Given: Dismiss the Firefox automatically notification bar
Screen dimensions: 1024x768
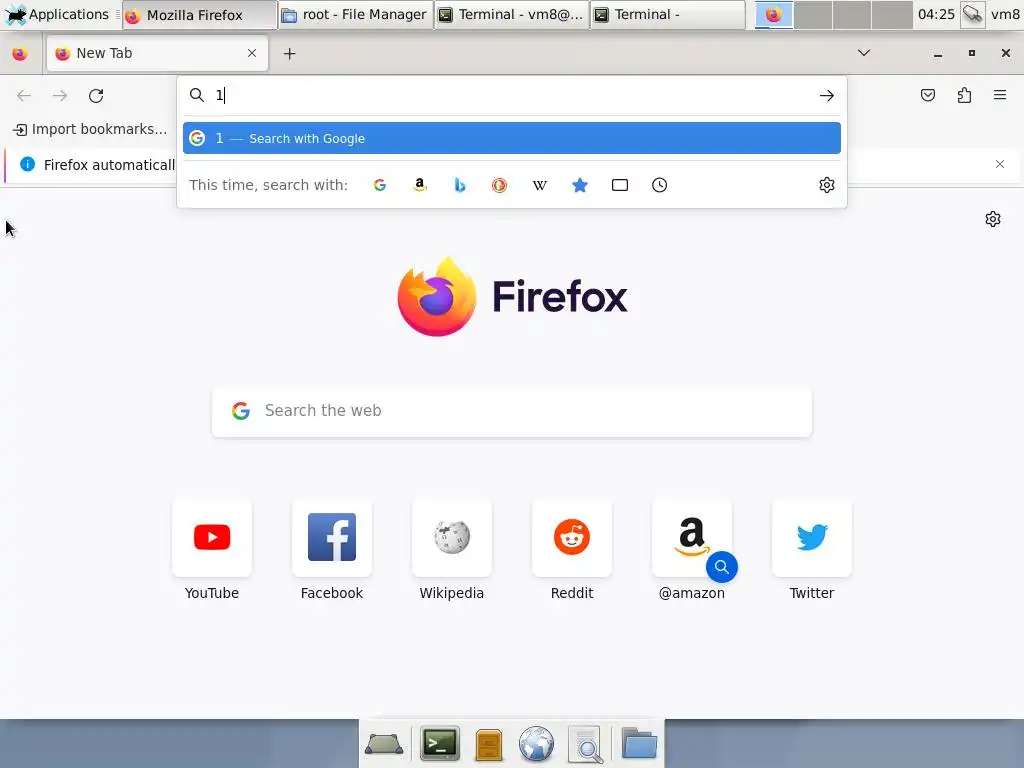Looking at the screenshot, I should coord(1000,164).
